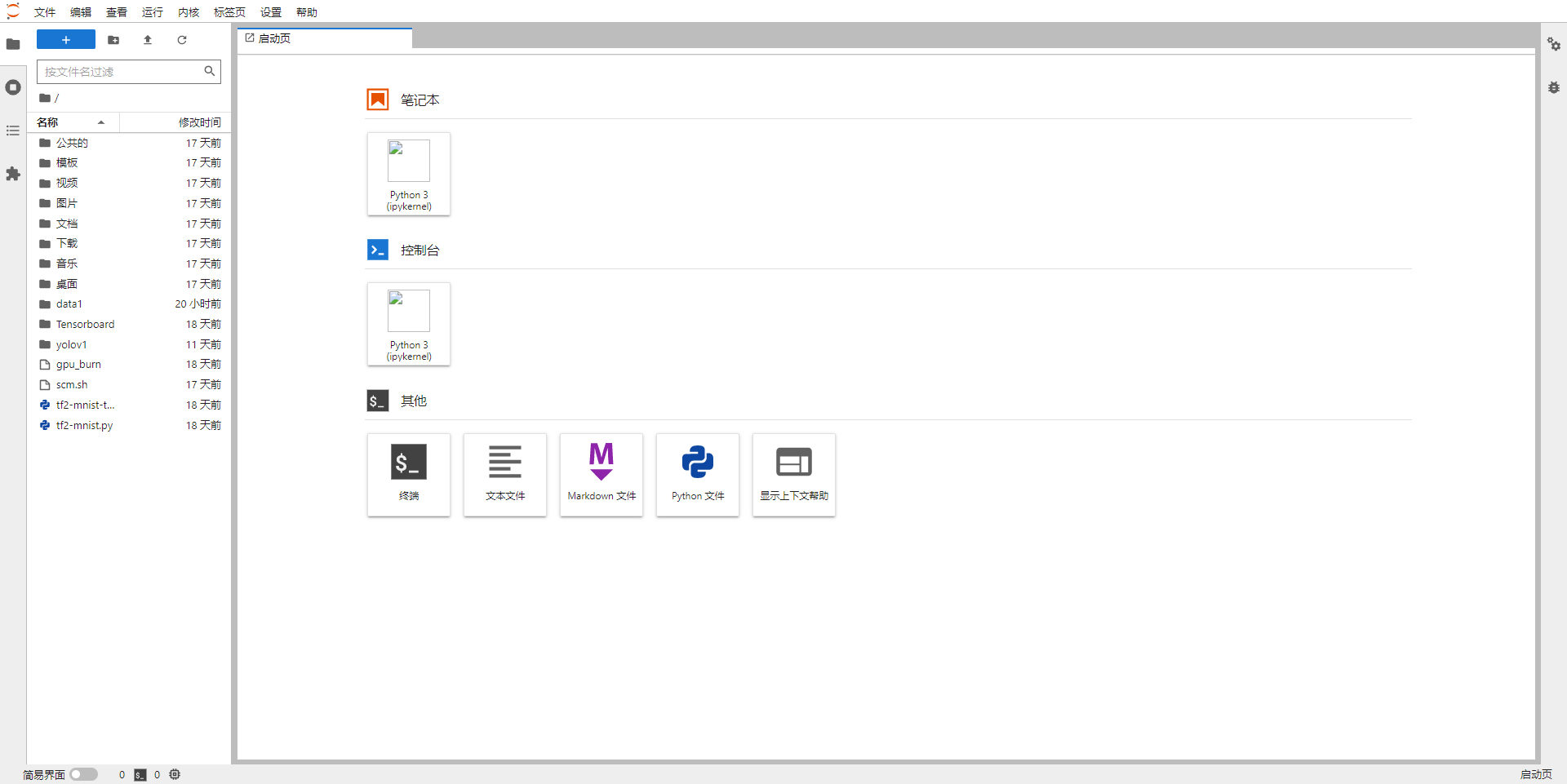Viewport: 1567px width, 784px height.
Task: Select the Tensorboard folder
Action: [x=130, y=324]
